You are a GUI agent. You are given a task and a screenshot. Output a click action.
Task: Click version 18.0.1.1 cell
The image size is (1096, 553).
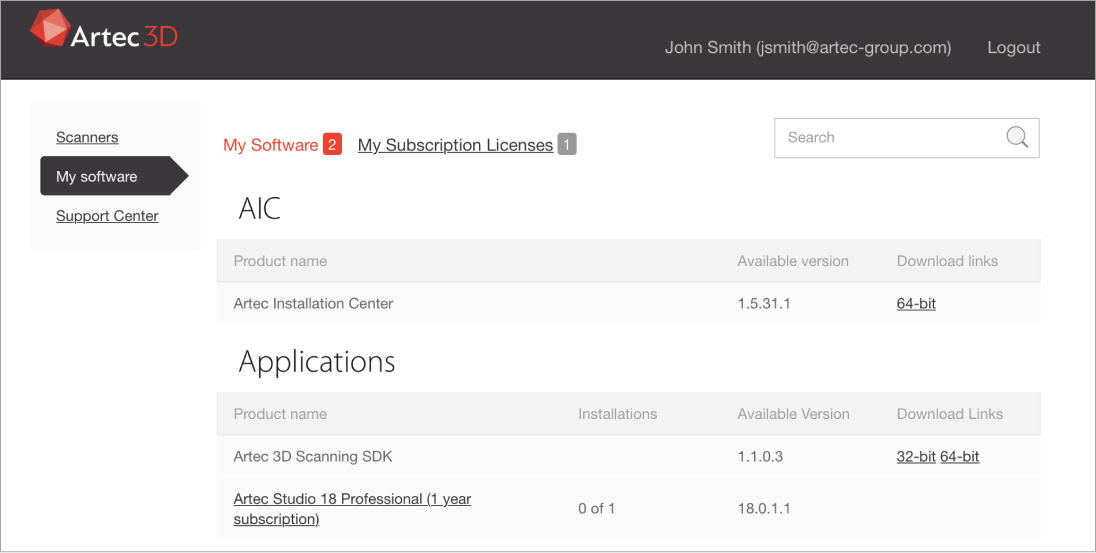(x=764, y=509)
